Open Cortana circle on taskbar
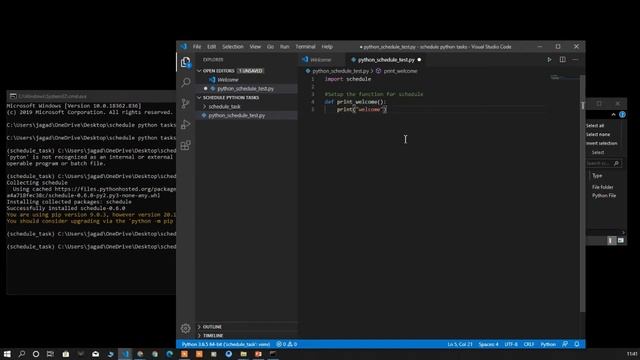 (36, 354)
